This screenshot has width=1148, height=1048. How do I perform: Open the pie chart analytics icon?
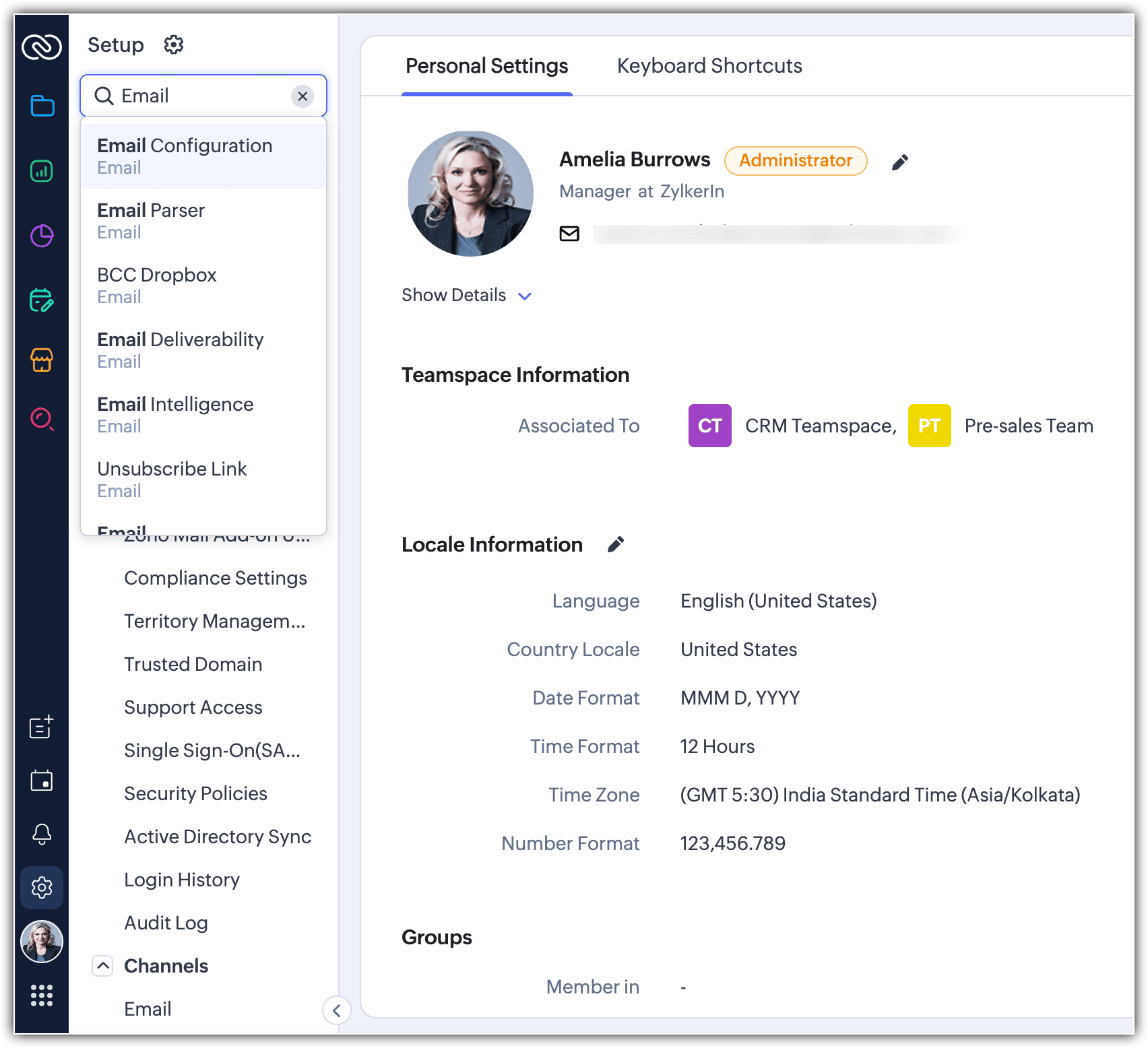pos(42,236)
